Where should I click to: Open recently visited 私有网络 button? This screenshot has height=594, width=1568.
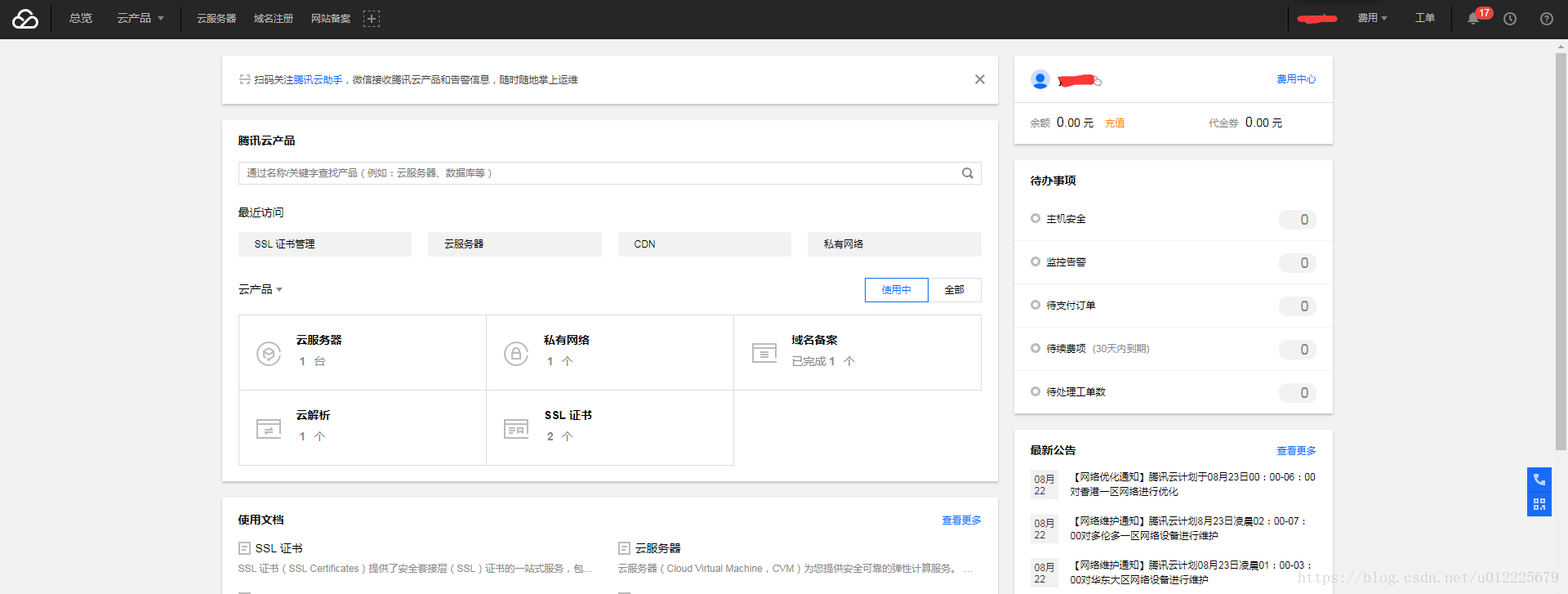pyautogui.click(x=894, y=244)
